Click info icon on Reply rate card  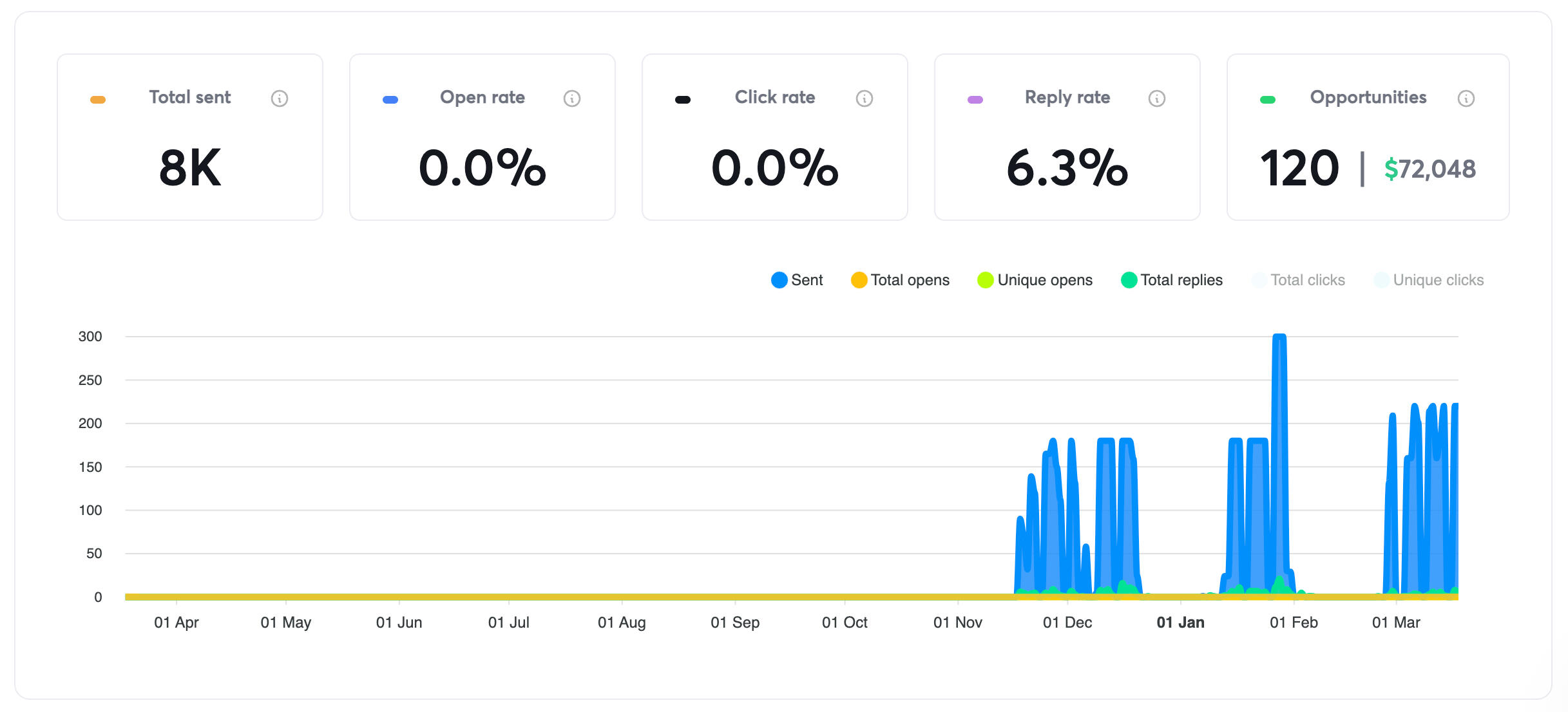tap(1156, 98)
